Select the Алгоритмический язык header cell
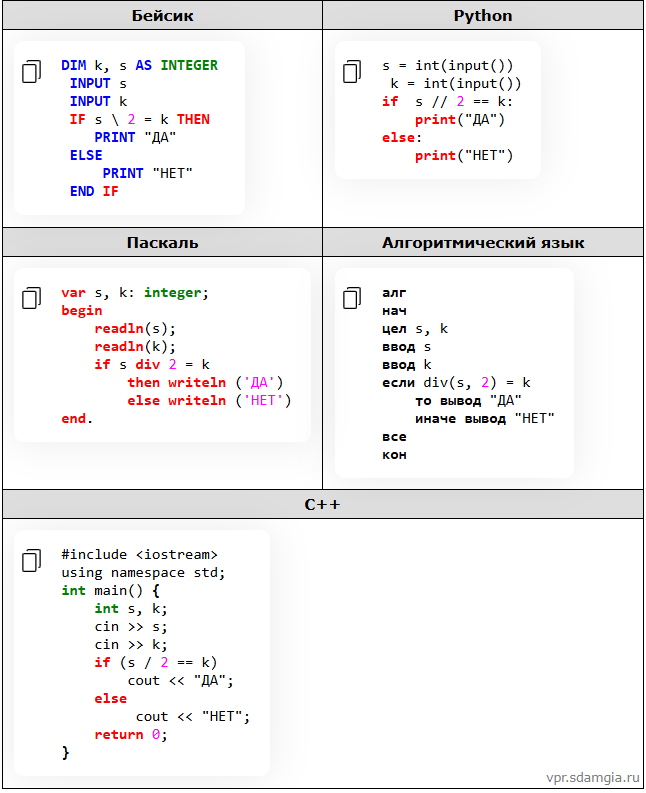 483,242
